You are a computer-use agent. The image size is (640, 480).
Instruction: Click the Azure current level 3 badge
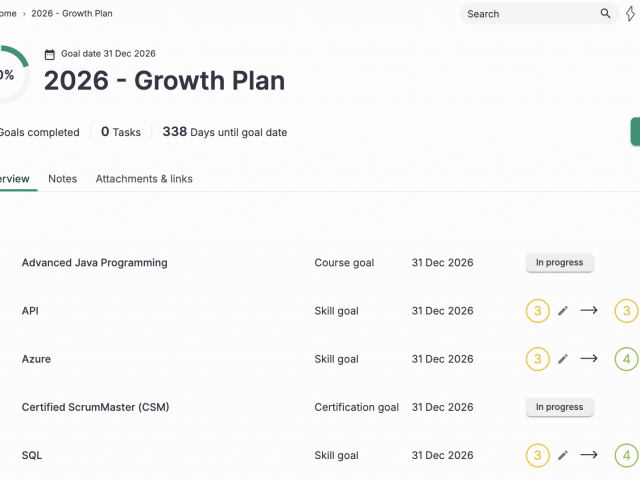(x=538, y=359)
